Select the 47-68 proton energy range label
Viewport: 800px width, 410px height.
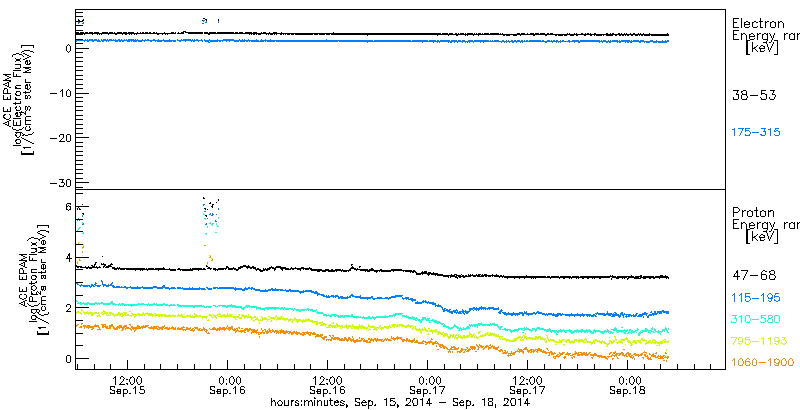[x=754, y=276]
